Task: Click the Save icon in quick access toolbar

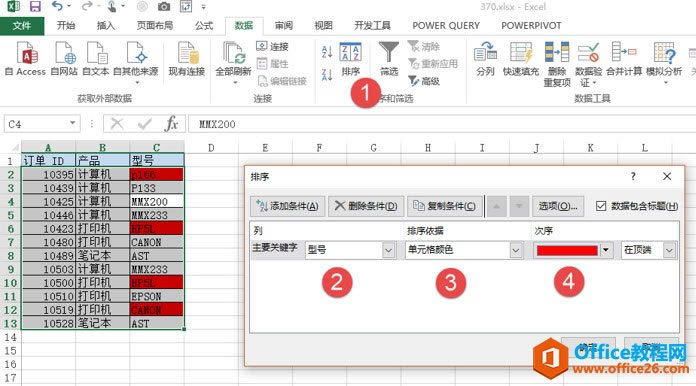Action: [x=35, y=7]
